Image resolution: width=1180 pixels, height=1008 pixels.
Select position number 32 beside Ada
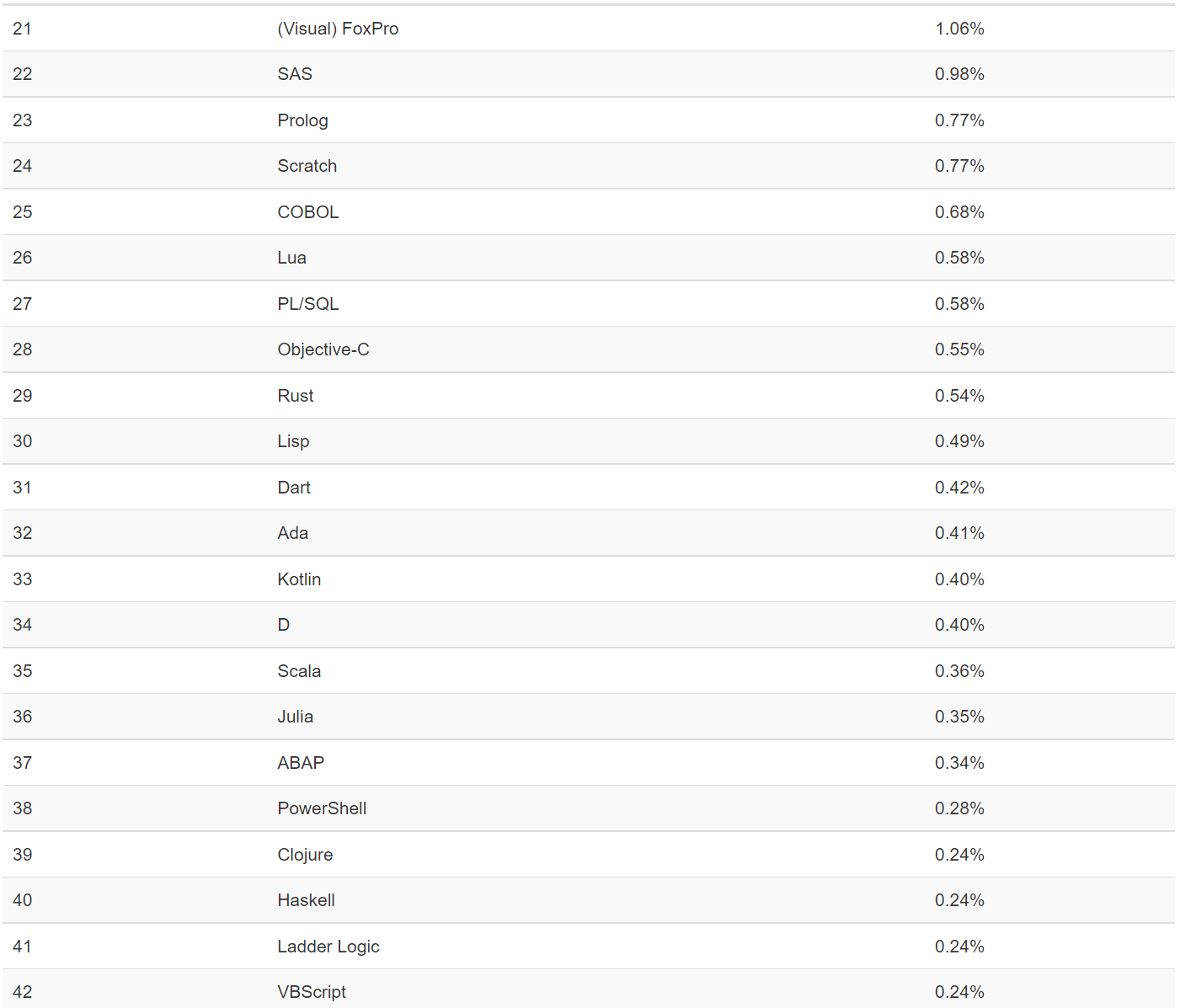[x=23, y=533]
